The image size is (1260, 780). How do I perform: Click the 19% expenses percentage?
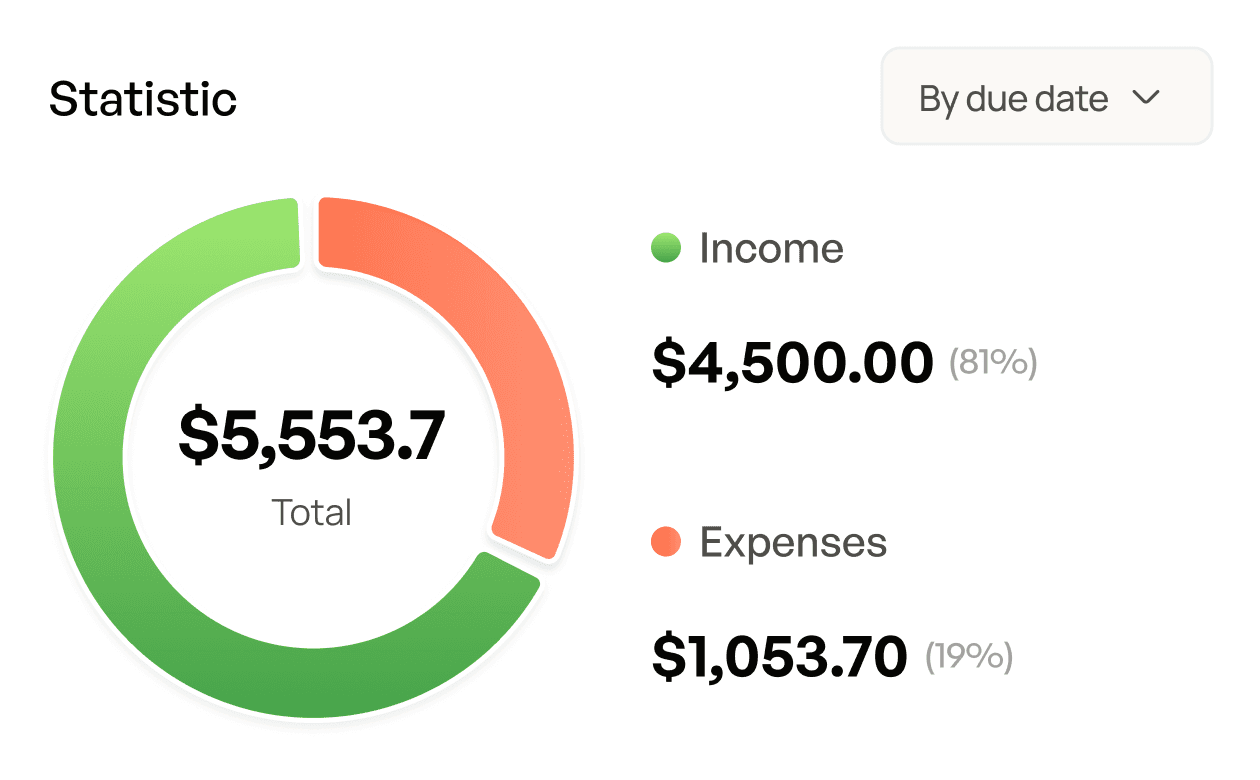pyautogui.click(x=969, y=656)
